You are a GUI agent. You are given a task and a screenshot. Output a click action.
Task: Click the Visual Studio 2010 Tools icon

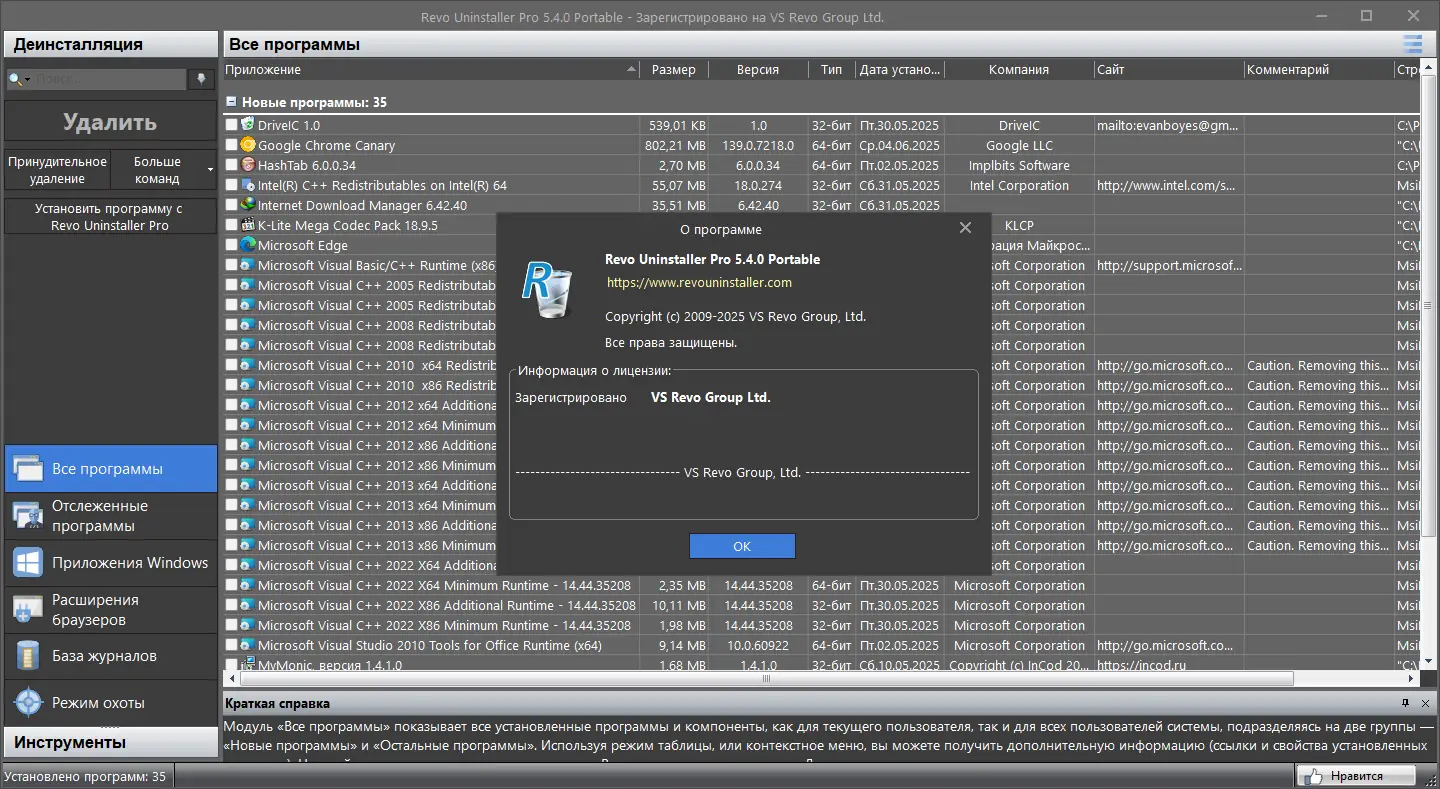coord(247,645)
